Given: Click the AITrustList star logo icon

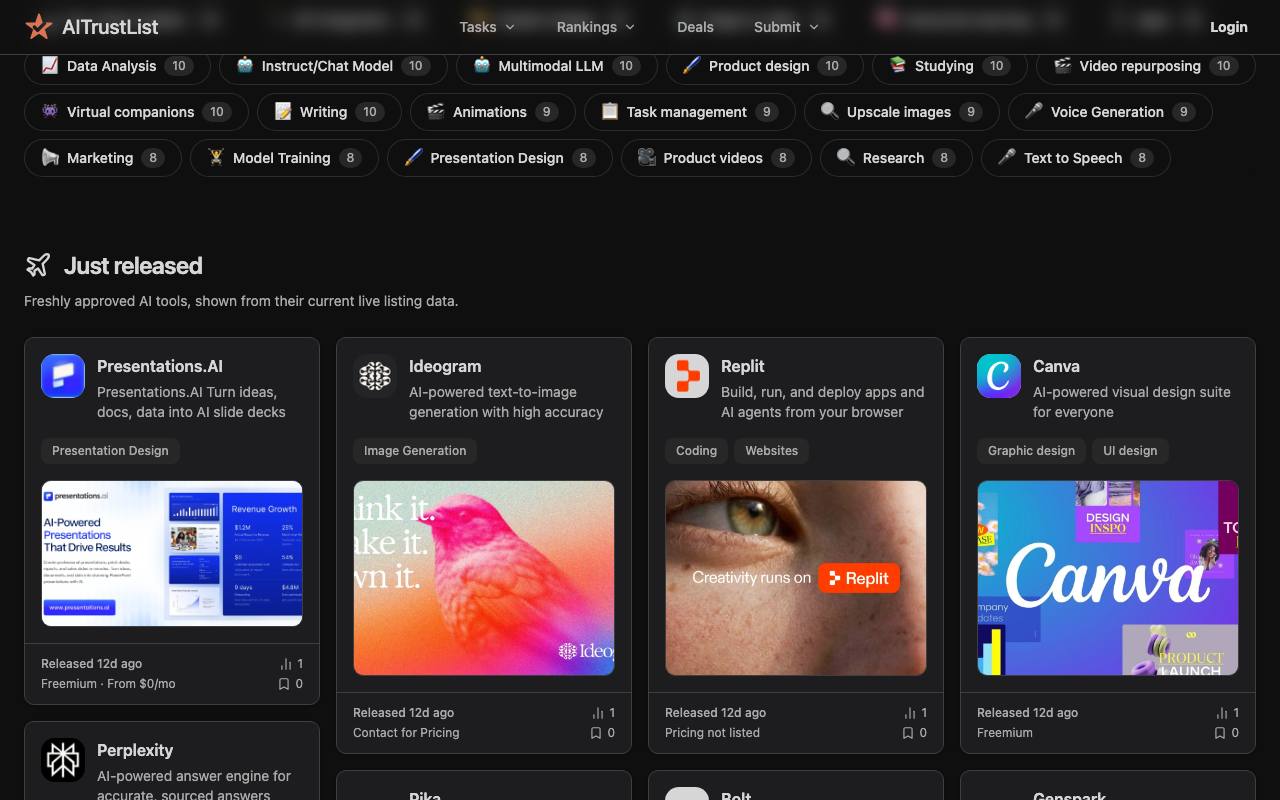Looking at the screenshot, I should pos(39,27).
